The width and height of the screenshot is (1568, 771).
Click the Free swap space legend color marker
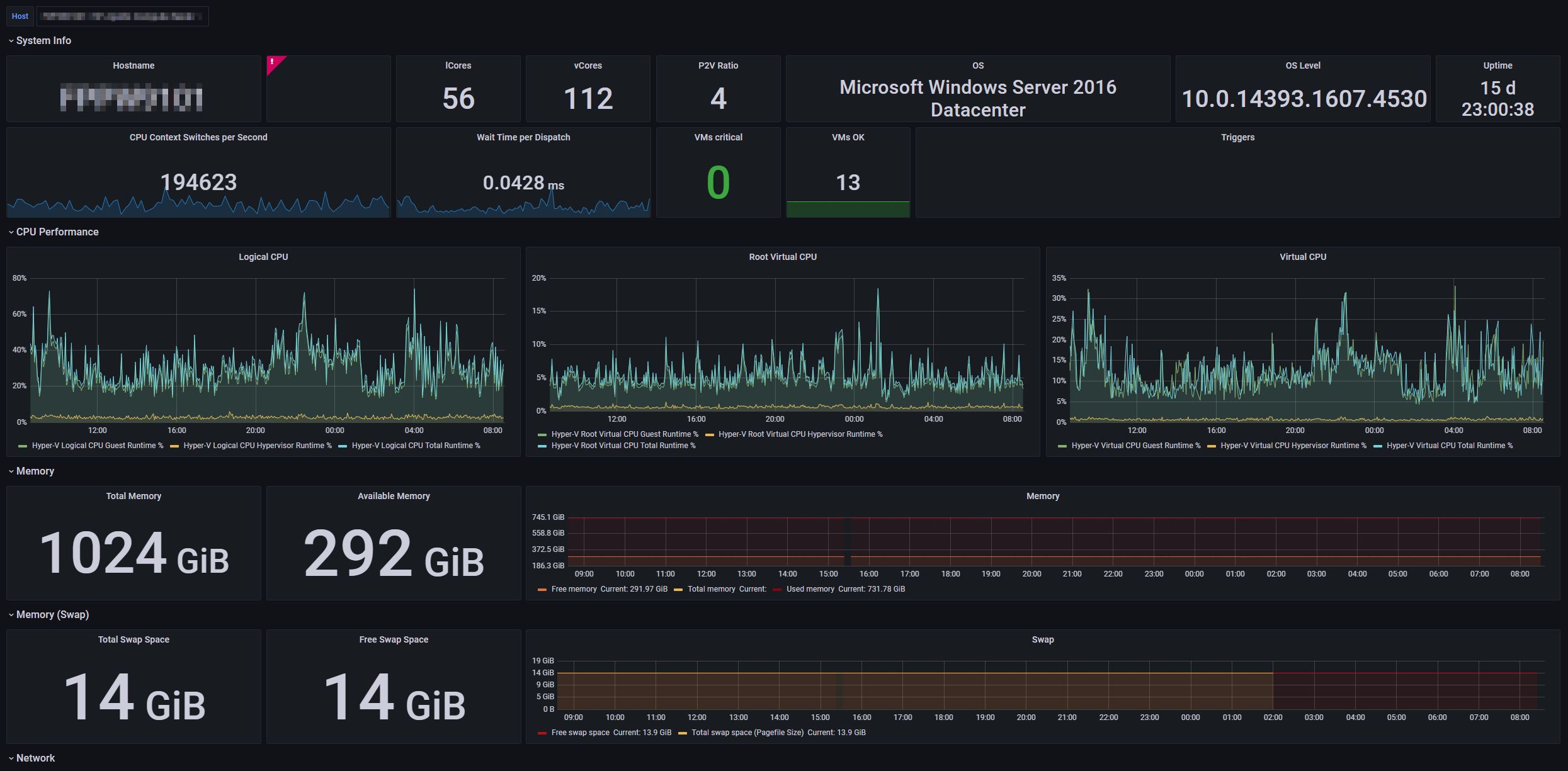(x=542, y=733)
